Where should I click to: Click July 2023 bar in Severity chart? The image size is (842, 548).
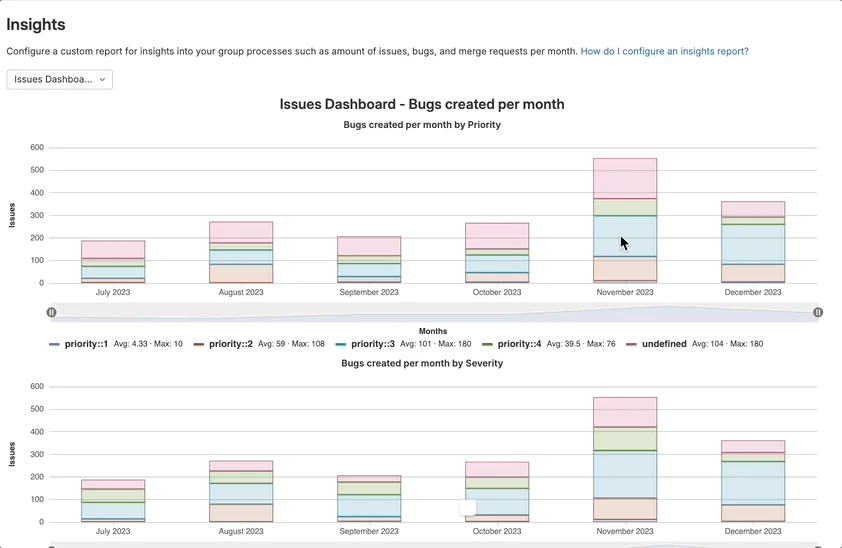(113, 501)
